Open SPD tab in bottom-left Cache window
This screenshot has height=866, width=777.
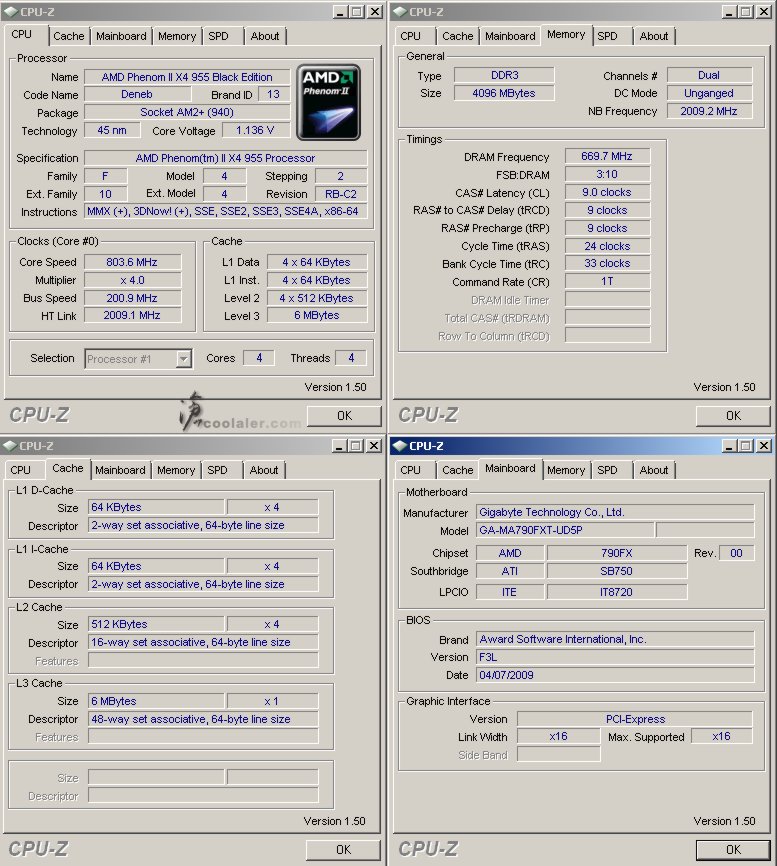[217, 471]
